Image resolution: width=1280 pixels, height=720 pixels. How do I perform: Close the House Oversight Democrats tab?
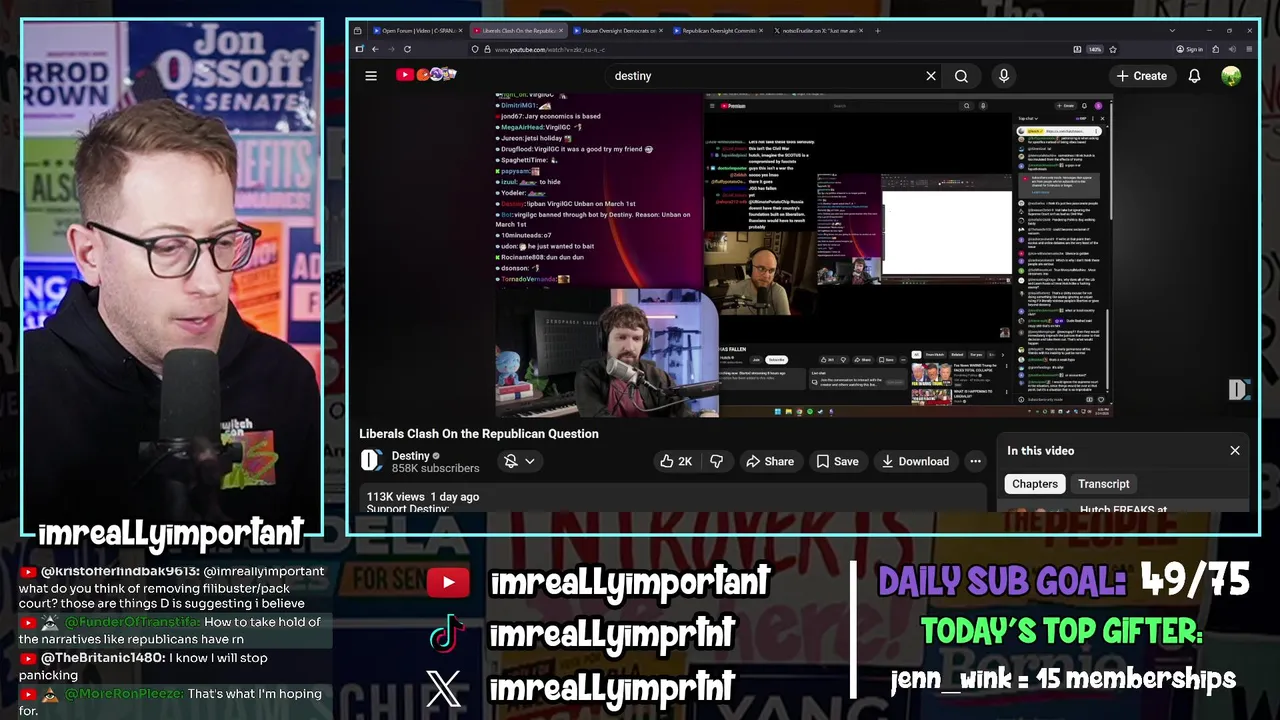pos(662,31)
